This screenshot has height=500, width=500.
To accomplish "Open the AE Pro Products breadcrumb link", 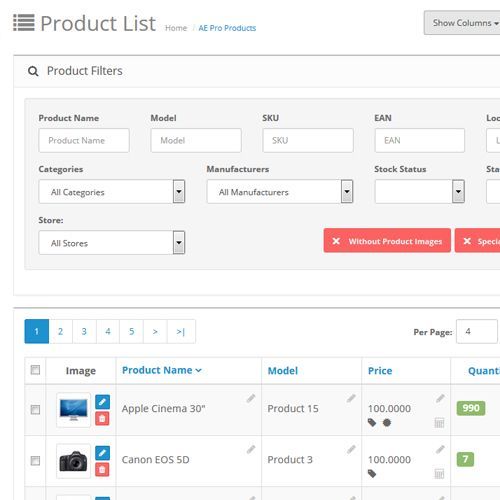I will point(227,28).
